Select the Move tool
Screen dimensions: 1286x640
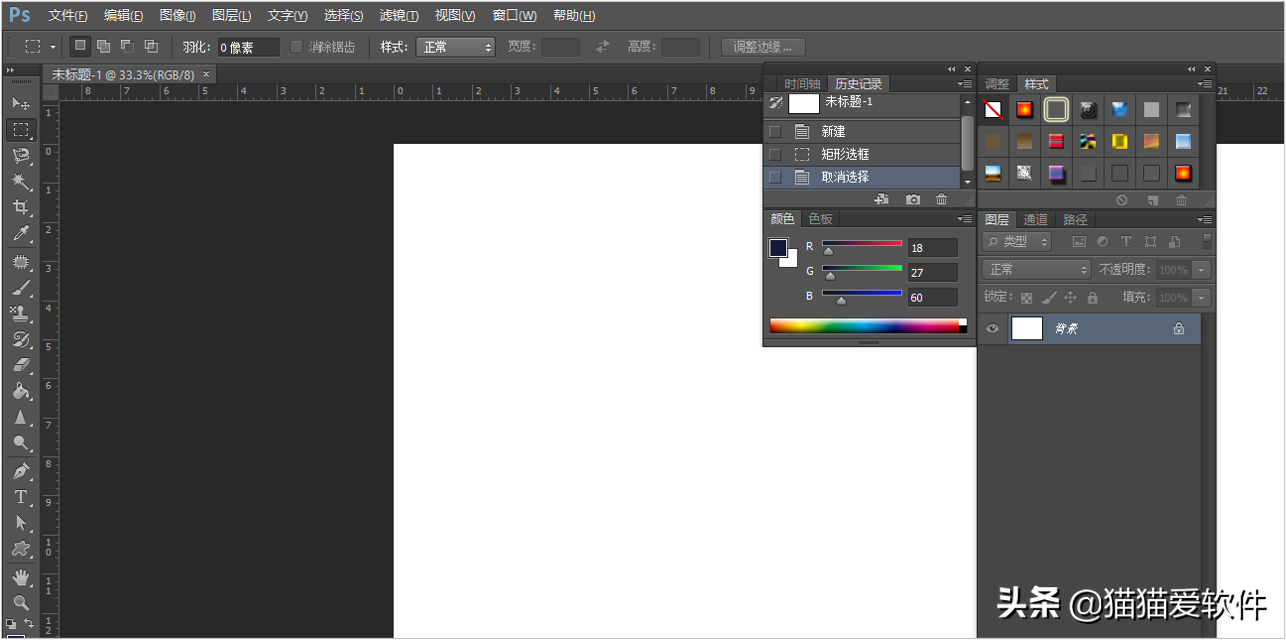20,103
